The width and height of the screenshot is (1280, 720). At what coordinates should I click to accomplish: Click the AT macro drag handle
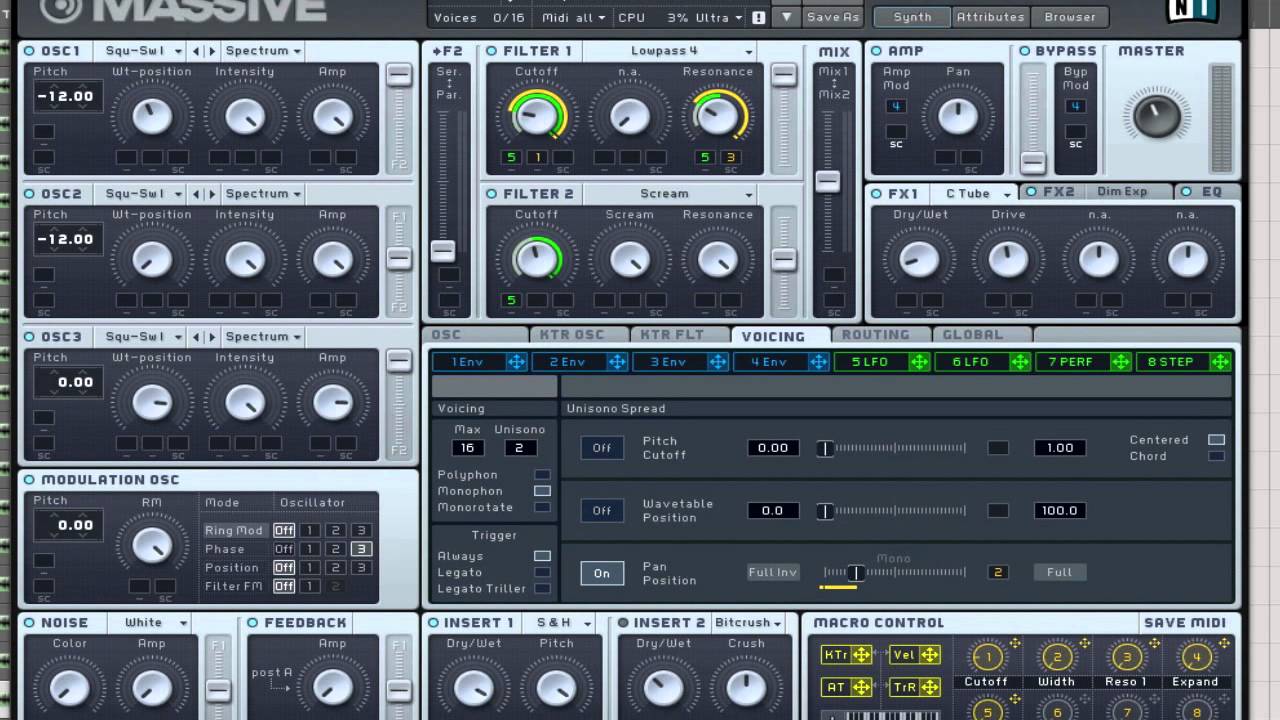point(861,687)
